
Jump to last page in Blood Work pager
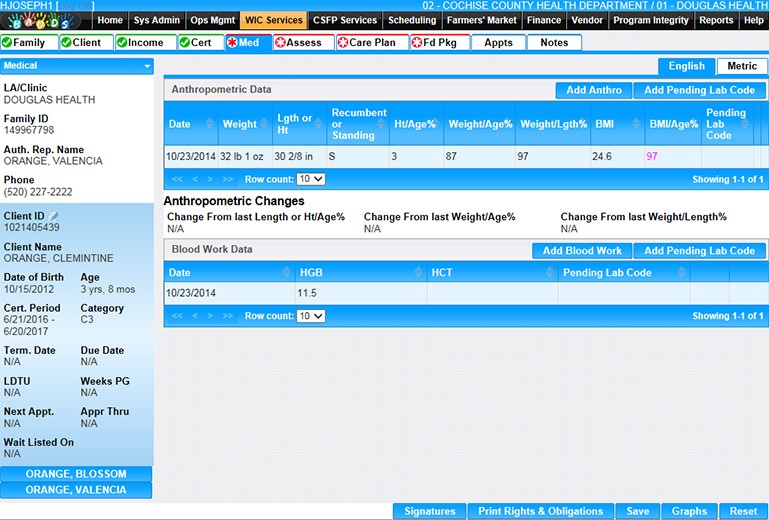pos(227,316)
